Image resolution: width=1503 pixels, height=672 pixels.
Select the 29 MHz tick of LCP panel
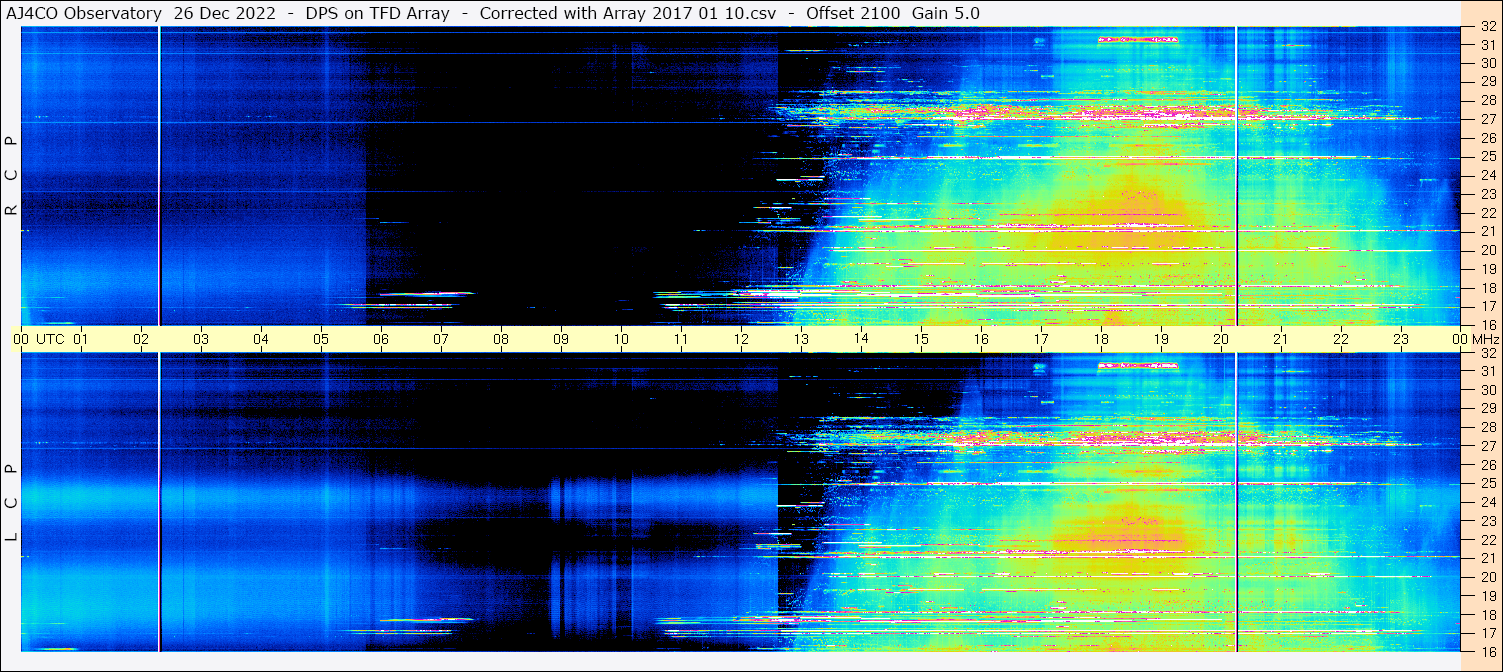pyautogui.click(x=1487, y=409)
